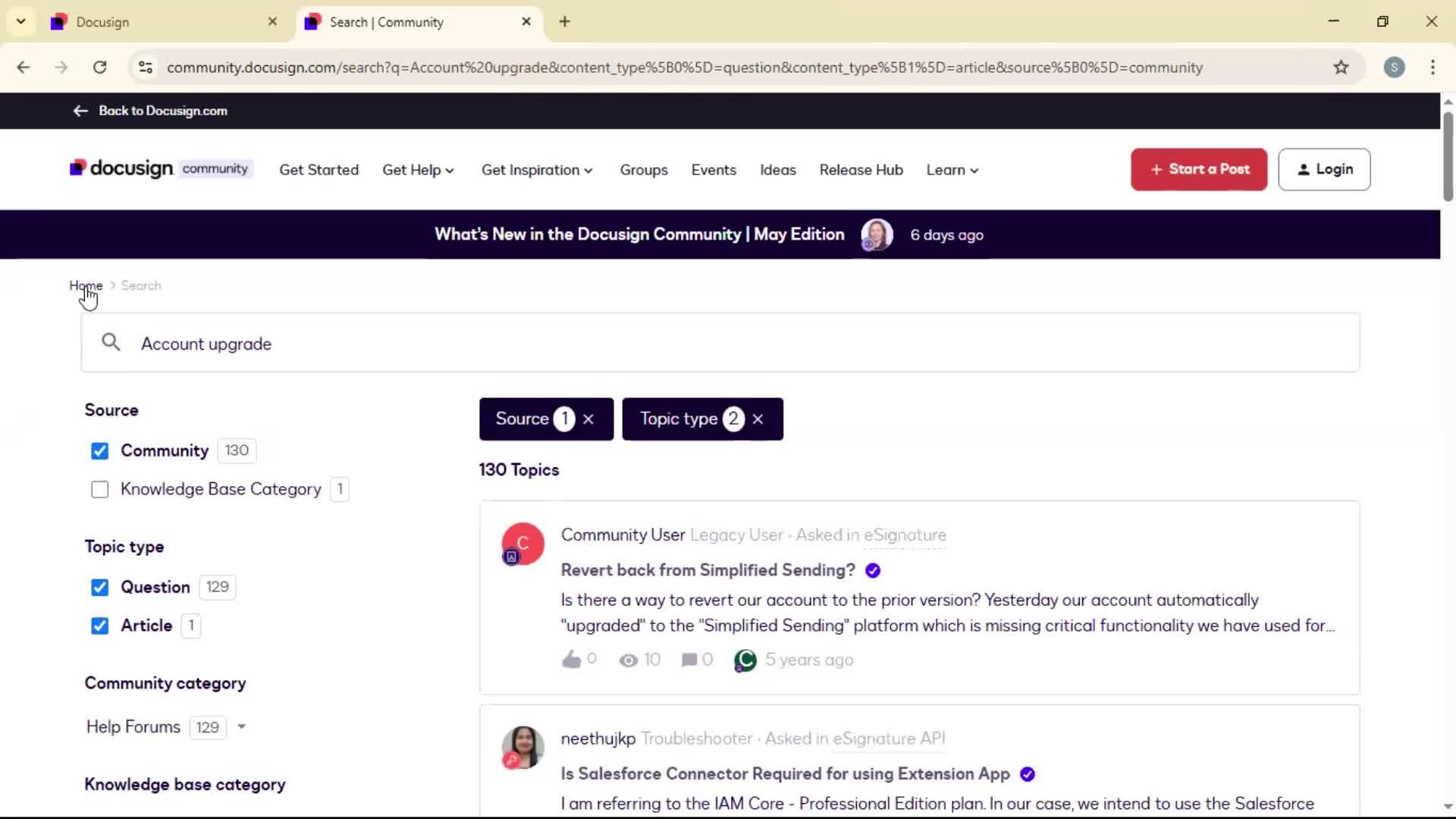Open the Learn dropdown menu

(952, 170)
